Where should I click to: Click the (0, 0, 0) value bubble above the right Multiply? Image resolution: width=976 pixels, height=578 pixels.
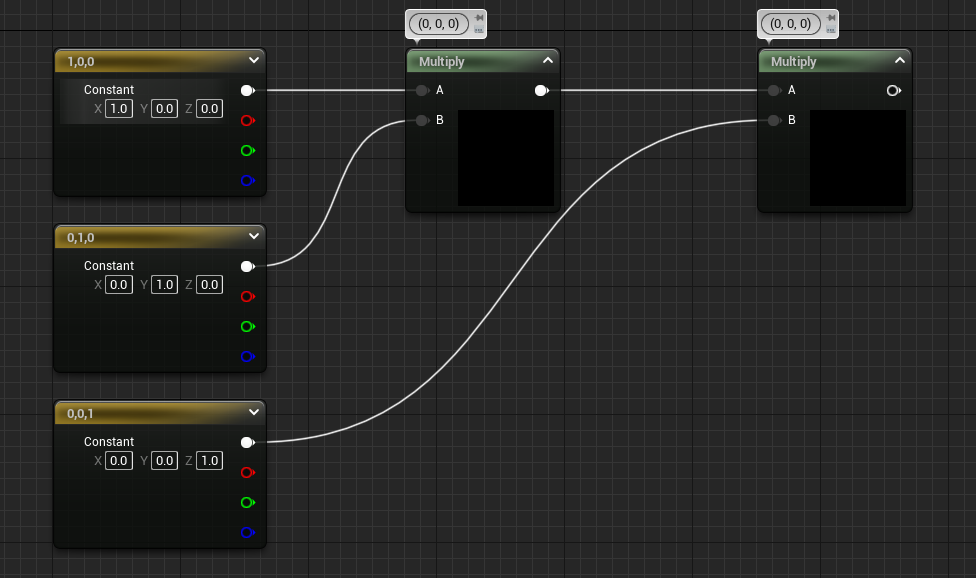pyautogui.click(x=790, y=23)
